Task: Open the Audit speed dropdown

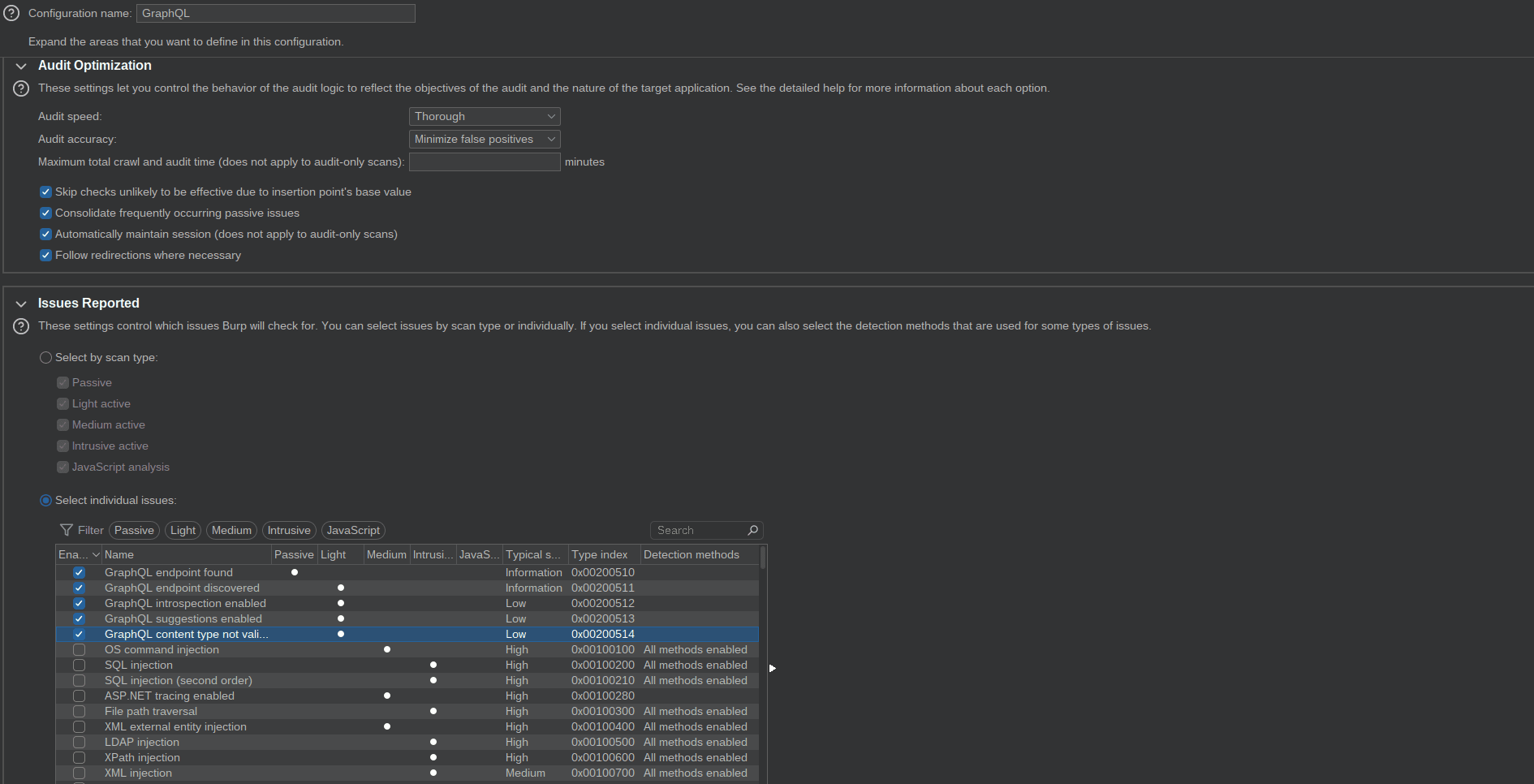Action: click(x=485, y=117)
